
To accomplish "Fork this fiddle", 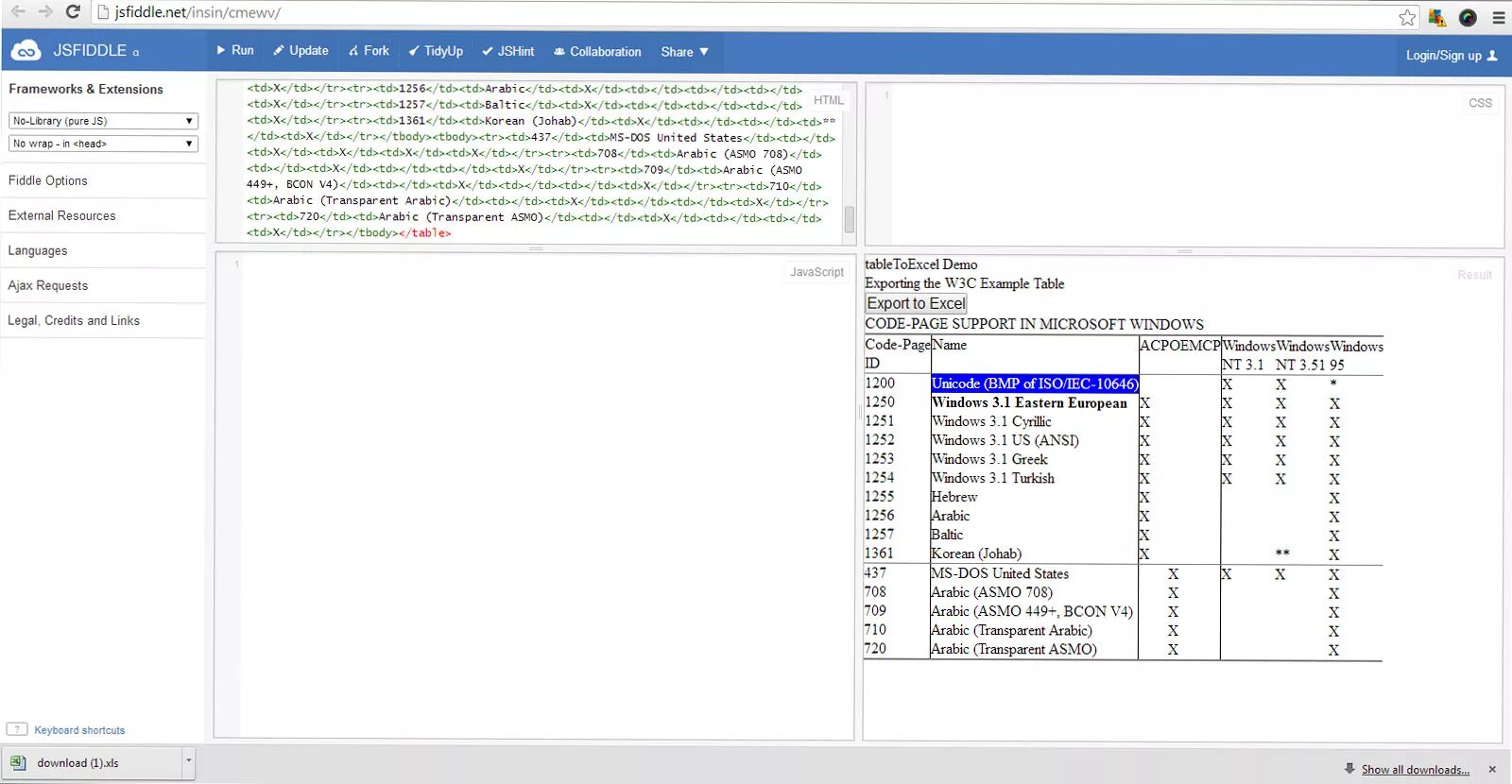I will click(369, 51).
